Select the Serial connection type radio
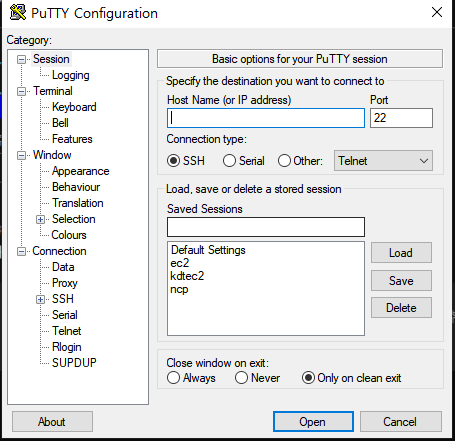The width and height of the screenshot is (455, 441). tap(229, 161)
